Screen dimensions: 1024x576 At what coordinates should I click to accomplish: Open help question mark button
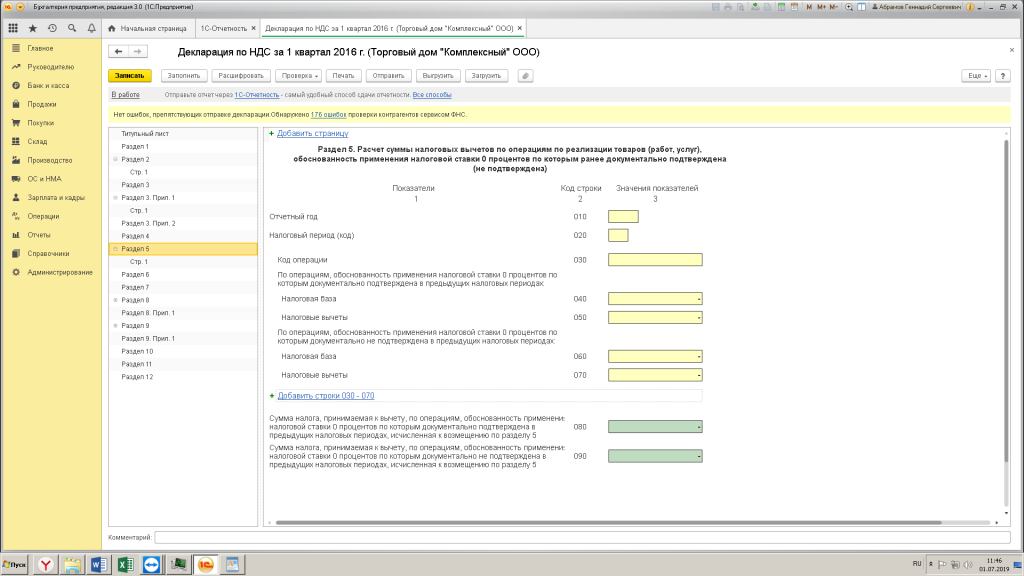pos(1003,76)
